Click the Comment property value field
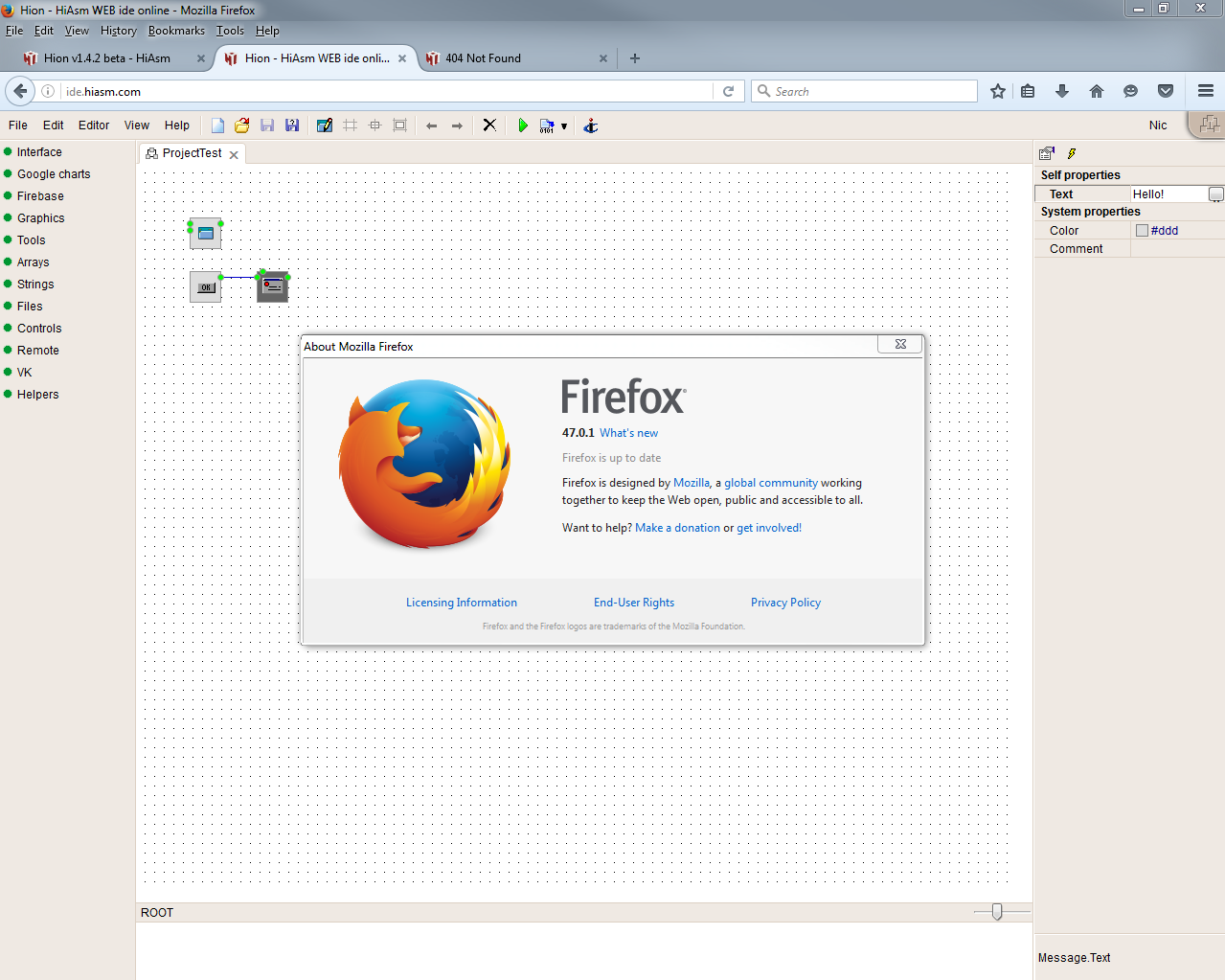1225x980 pixels. coord(1177,249)
